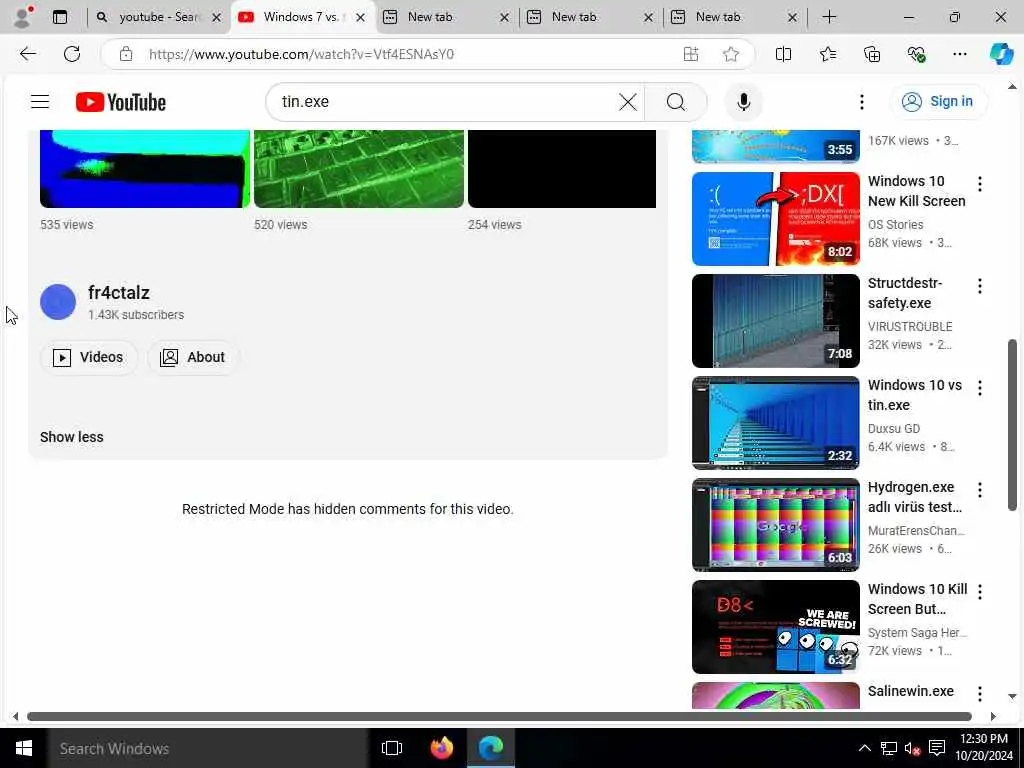Open the app available icon in address bar
This screenshot has height=768, width=1024.
pyautogui.click(x=690, y=54)
